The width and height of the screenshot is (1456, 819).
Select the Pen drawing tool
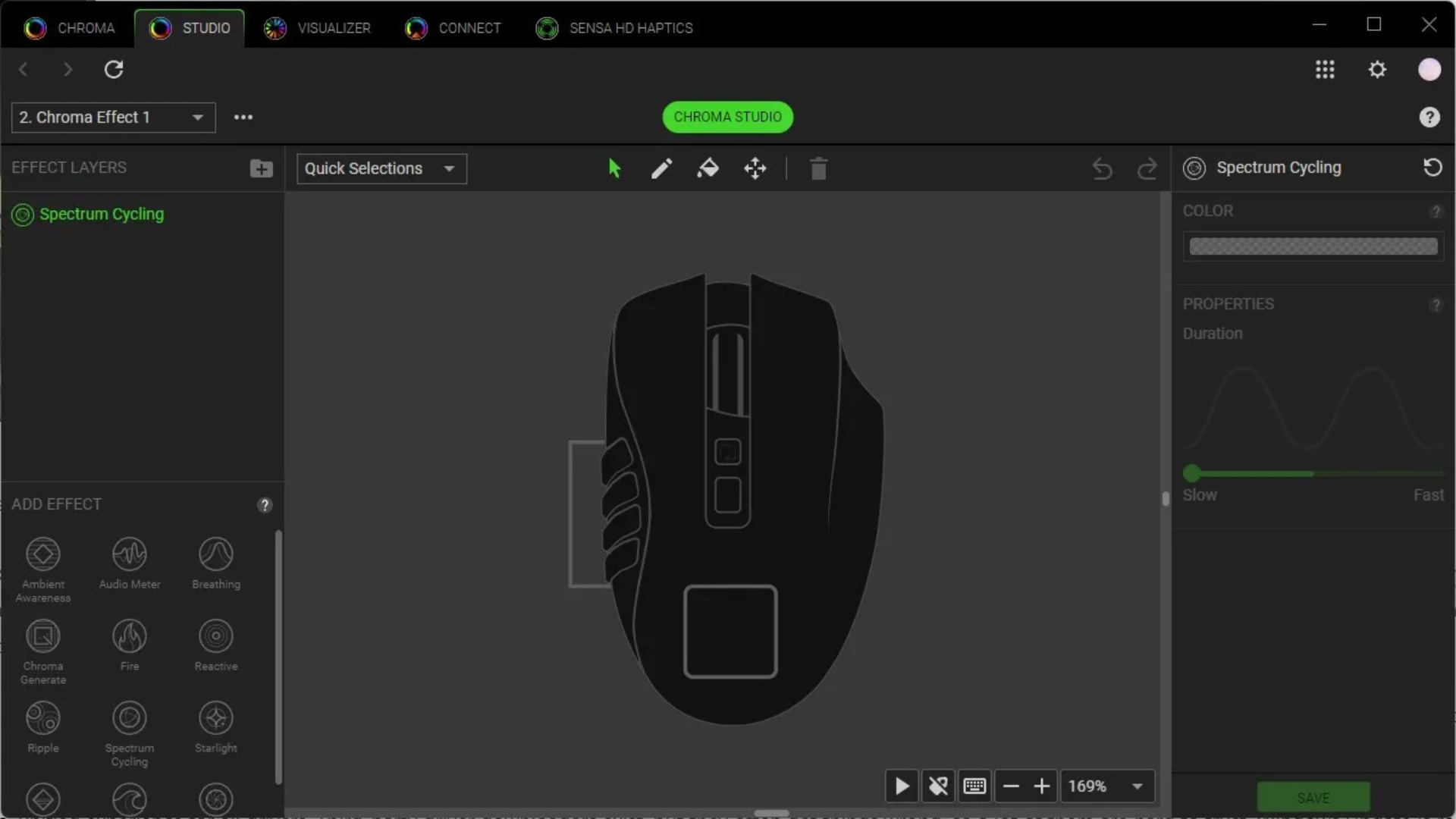coord(661,168)
